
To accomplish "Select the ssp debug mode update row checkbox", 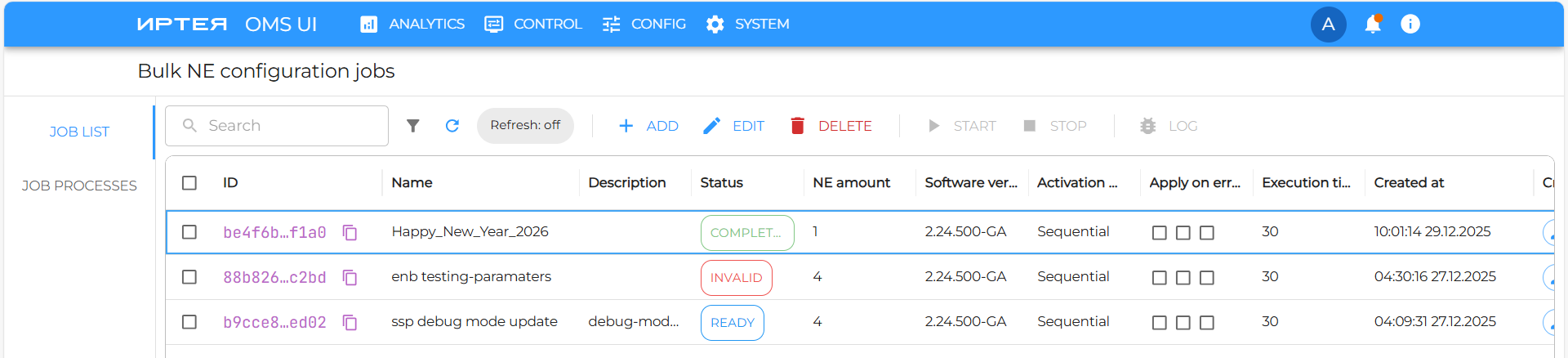I will 189,322.
